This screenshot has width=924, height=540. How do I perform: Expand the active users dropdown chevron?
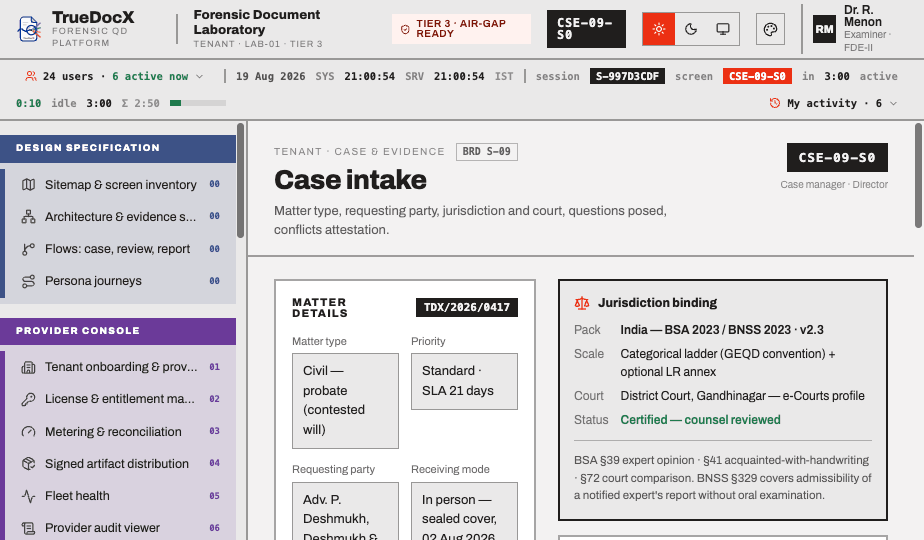click(200, 77)
